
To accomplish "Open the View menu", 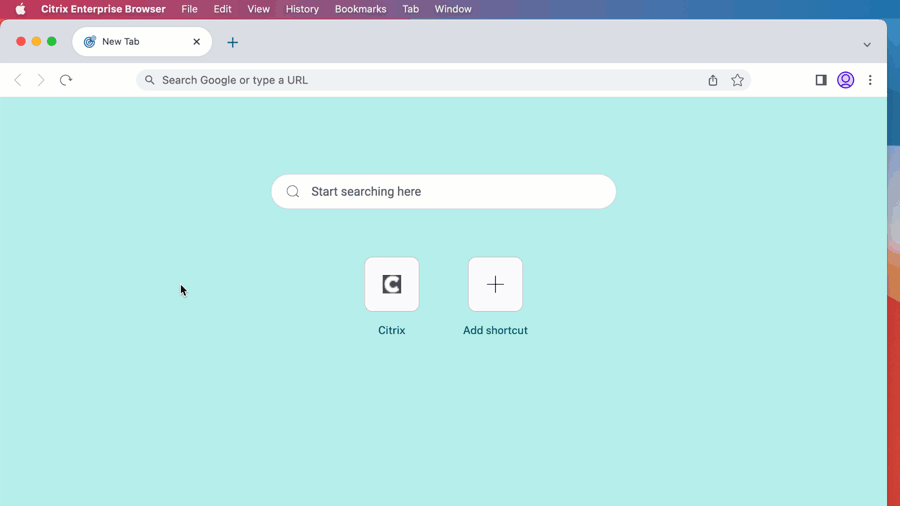I will (258, 9).
